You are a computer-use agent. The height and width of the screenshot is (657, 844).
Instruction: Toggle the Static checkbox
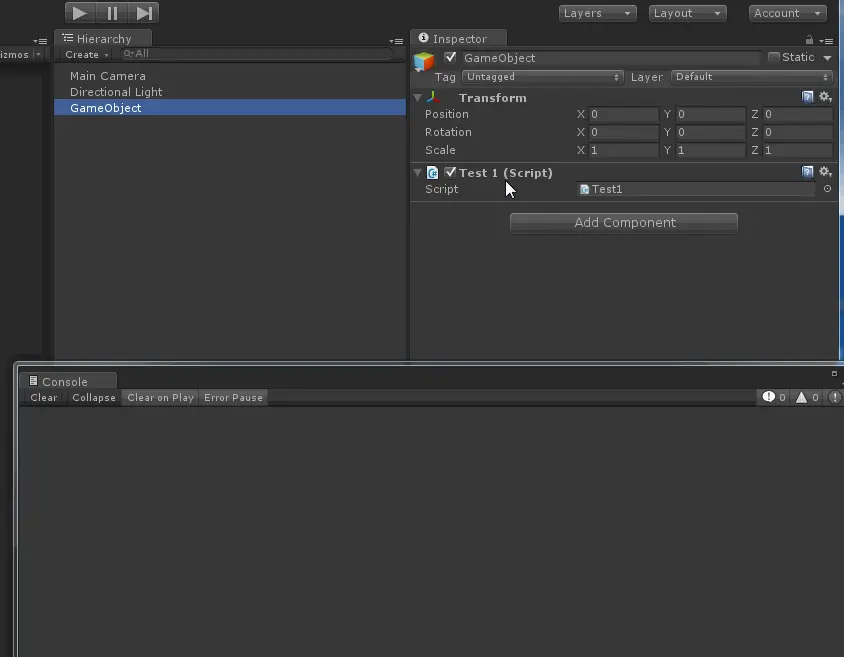(x=773, y=57)
